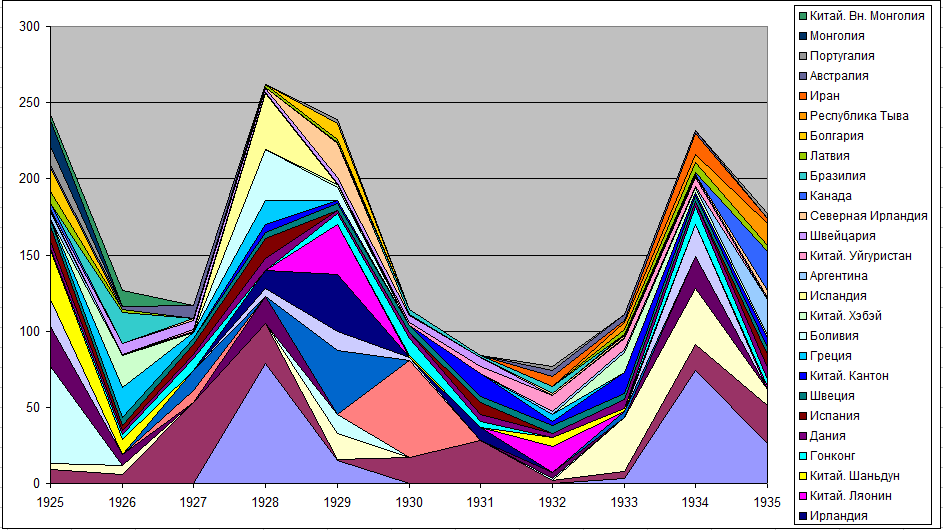Select axis year 1932

pyautogui.click(x=552, y=502)
